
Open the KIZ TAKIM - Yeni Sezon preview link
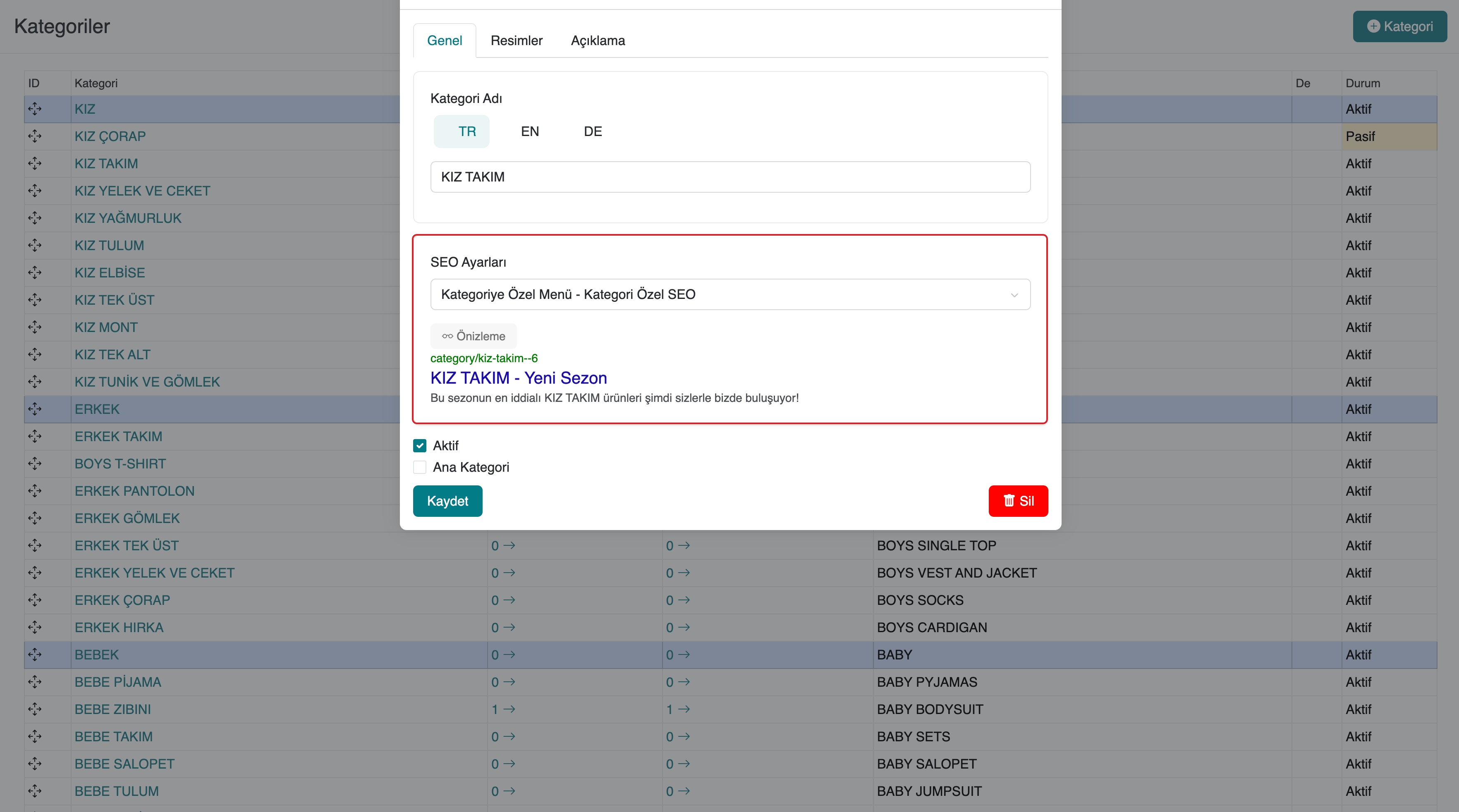click(518, 378)
